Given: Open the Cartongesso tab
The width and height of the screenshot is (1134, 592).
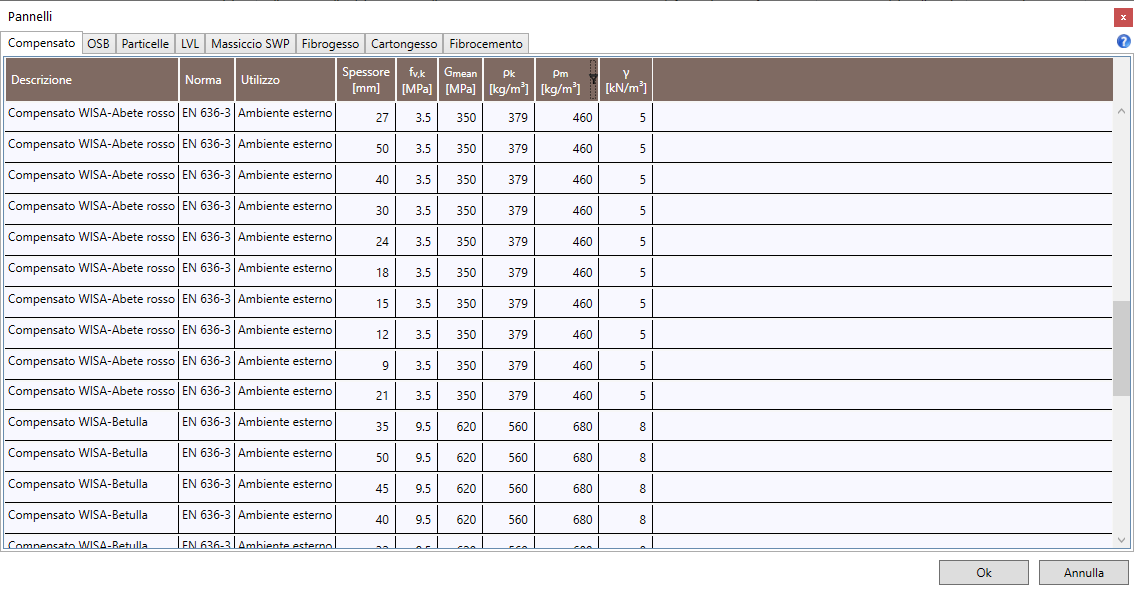Looking at the screenshot, I should (x=404, y=43).
